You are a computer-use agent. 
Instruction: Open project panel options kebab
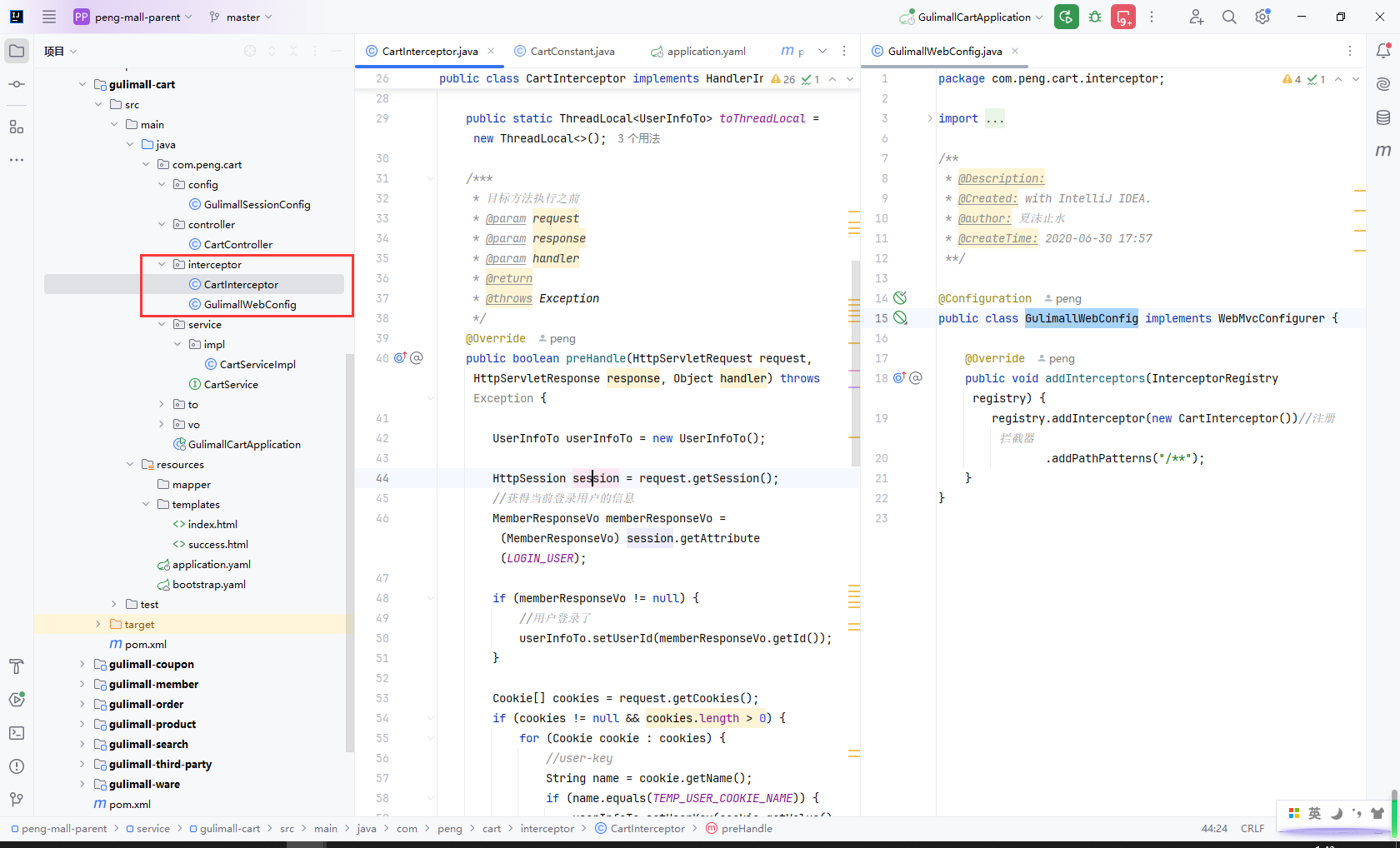(315, 51)
